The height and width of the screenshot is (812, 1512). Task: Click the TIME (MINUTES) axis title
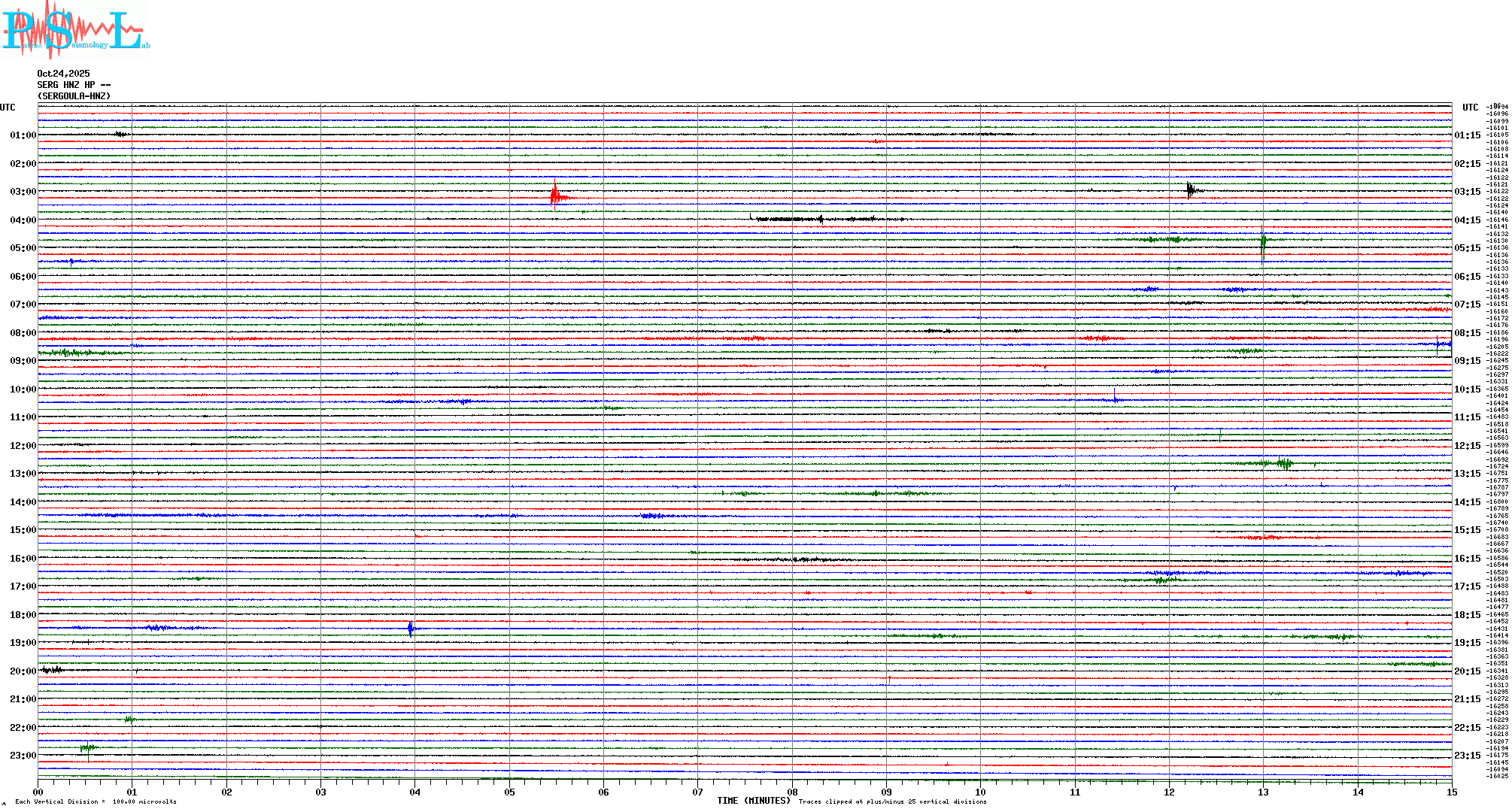pos(753,801)
